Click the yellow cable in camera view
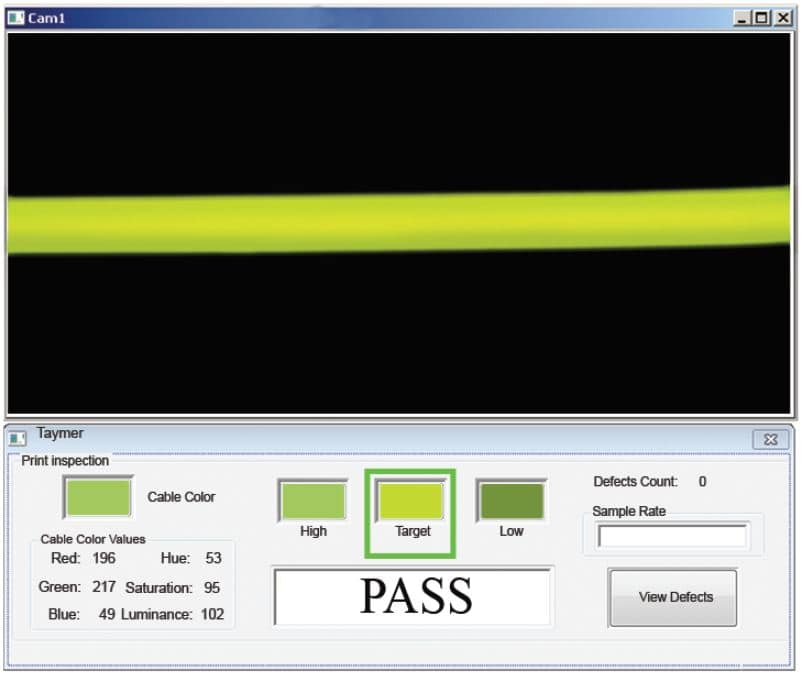 pos(400,221)
